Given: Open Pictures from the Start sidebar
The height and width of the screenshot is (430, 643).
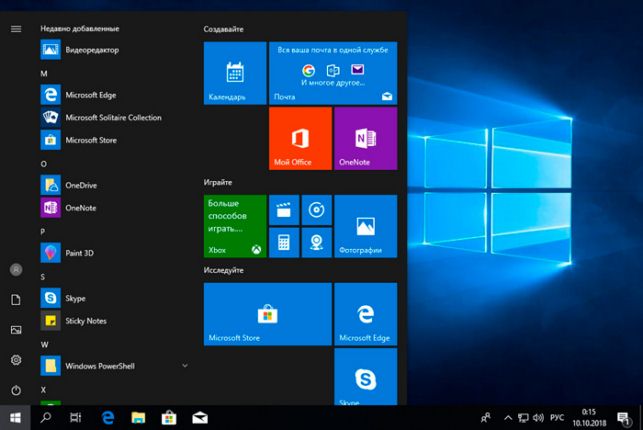Looking at the screenshot, I should [16, 330].
